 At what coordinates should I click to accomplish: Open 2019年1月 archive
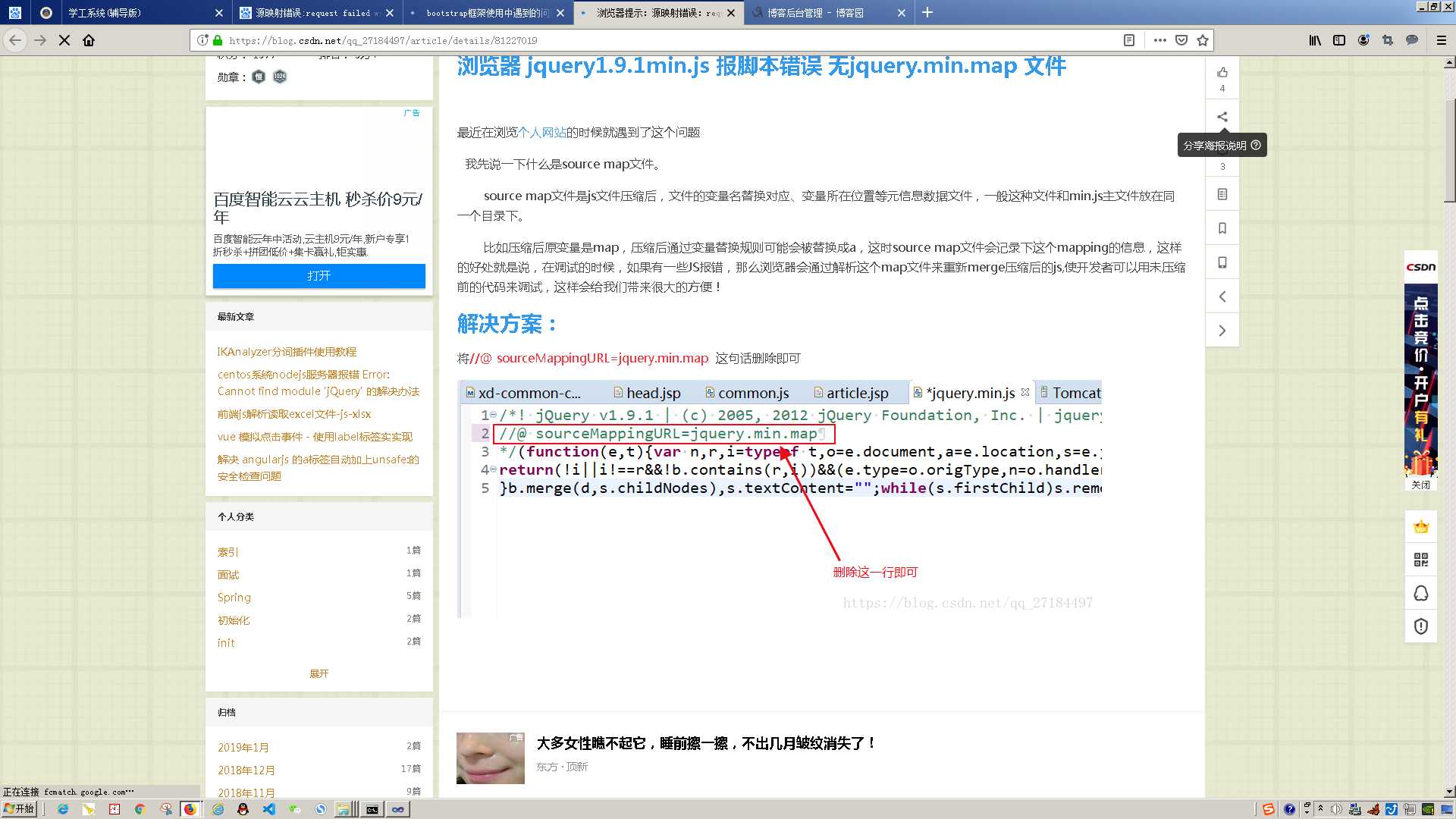coord(243,748)
